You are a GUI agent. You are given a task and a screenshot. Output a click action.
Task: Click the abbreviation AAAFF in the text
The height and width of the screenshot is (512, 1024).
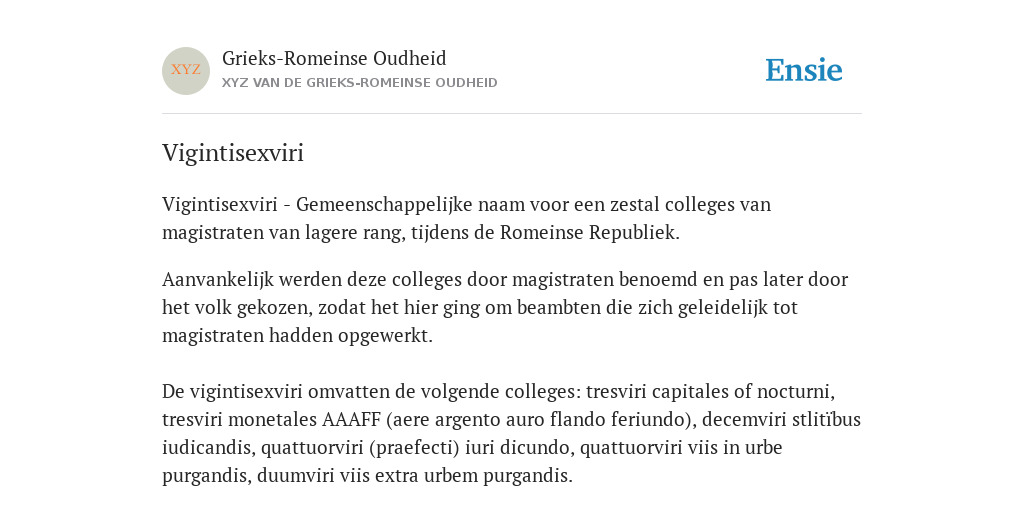[x=351, y=419]
